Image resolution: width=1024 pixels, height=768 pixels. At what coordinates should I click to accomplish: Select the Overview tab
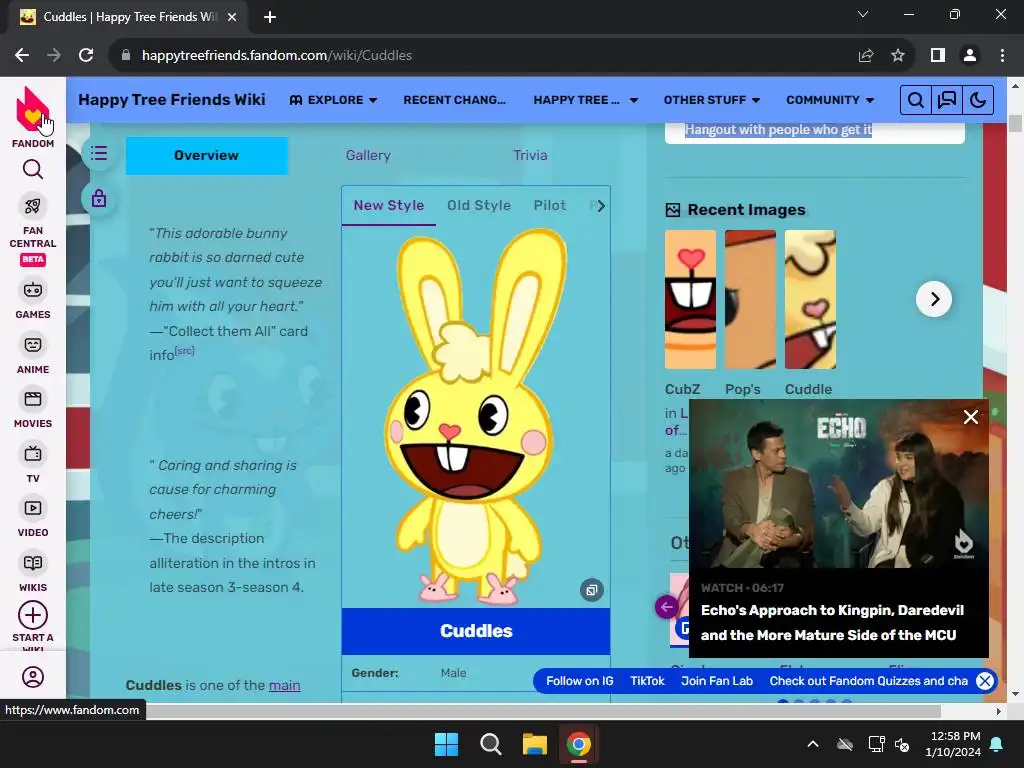pyautogui.click(x=206, y=155)
